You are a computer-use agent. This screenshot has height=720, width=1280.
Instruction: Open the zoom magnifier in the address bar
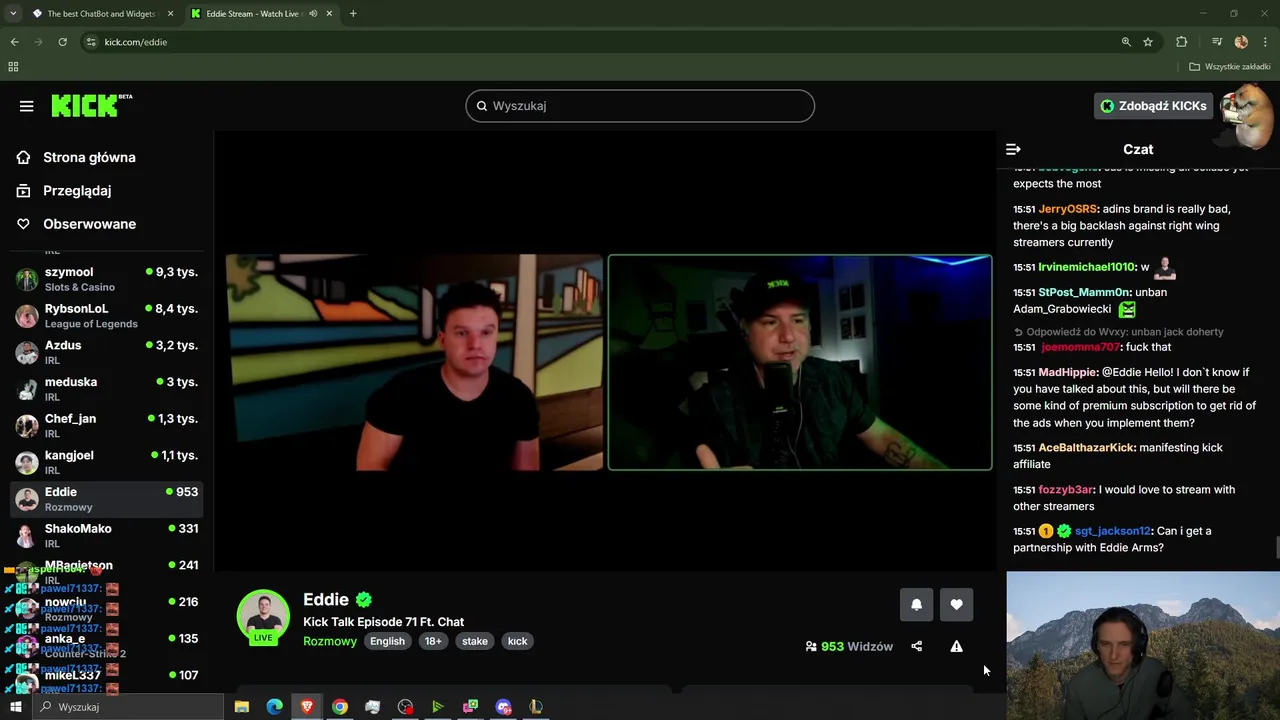click(x=1126, y=42)
